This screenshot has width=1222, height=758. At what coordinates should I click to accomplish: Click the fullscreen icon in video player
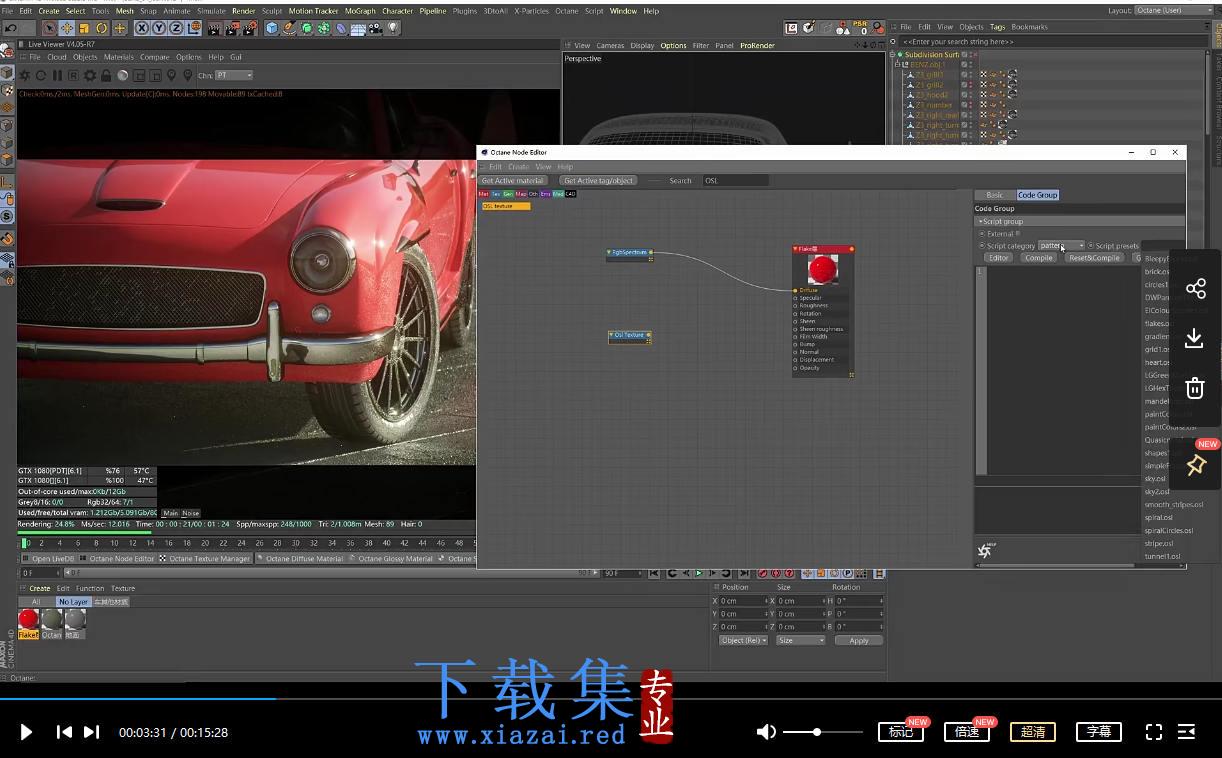[x=1153, y=732]
